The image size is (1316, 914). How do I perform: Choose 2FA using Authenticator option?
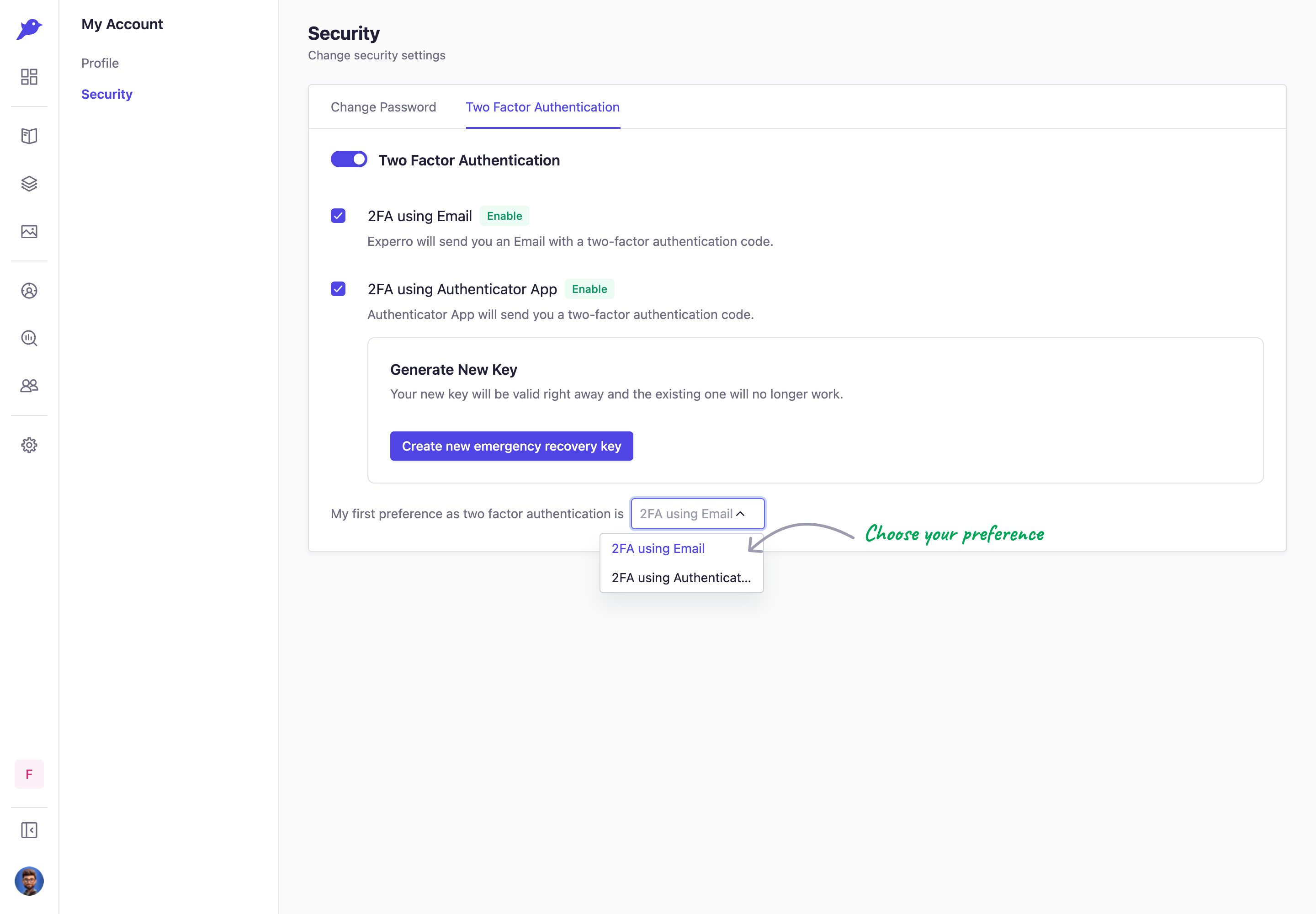pyautogui.click(x=681, y=578)
